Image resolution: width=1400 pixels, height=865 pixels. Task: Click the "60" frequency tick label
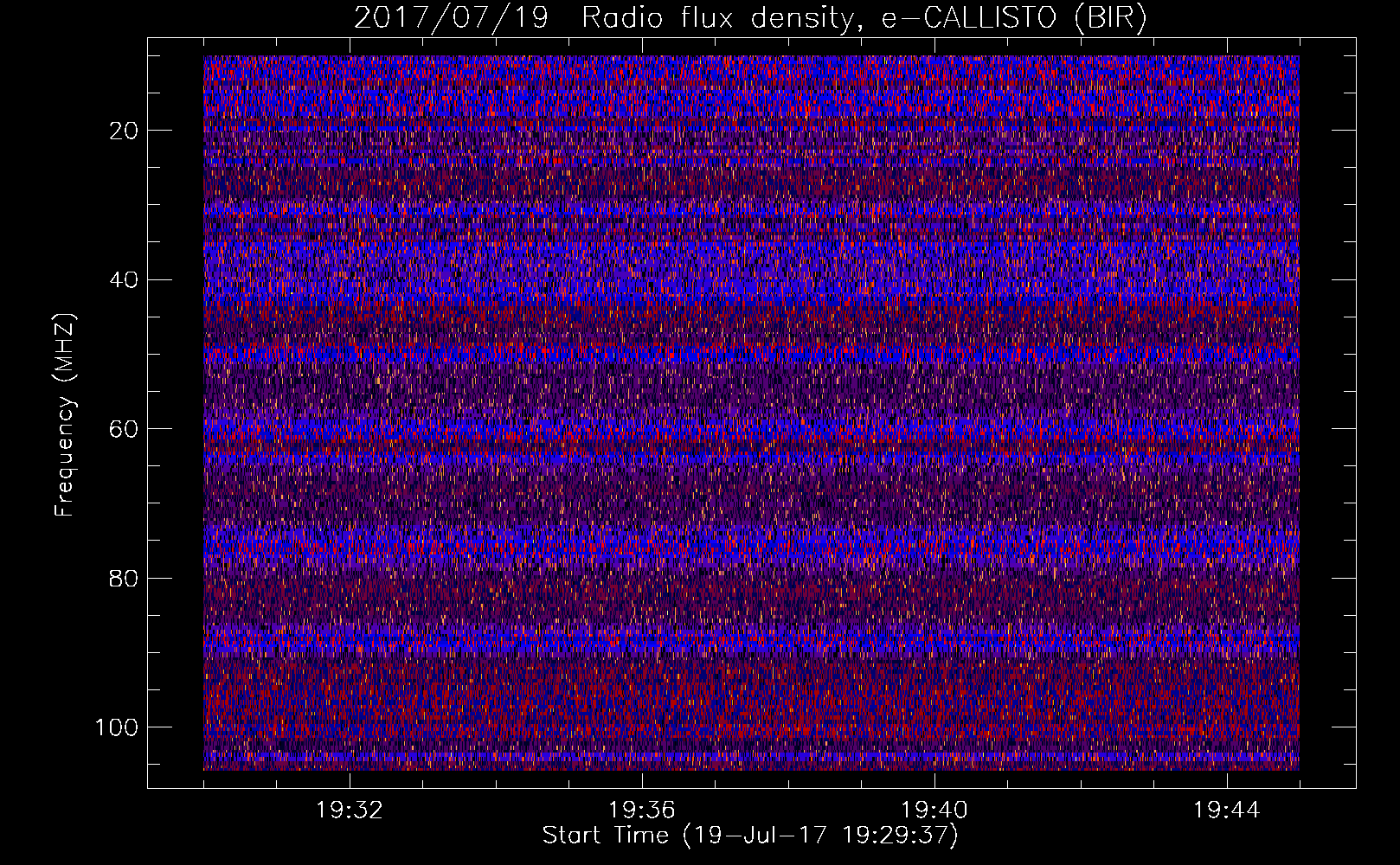pyautogui.click(x=125, y=430)
